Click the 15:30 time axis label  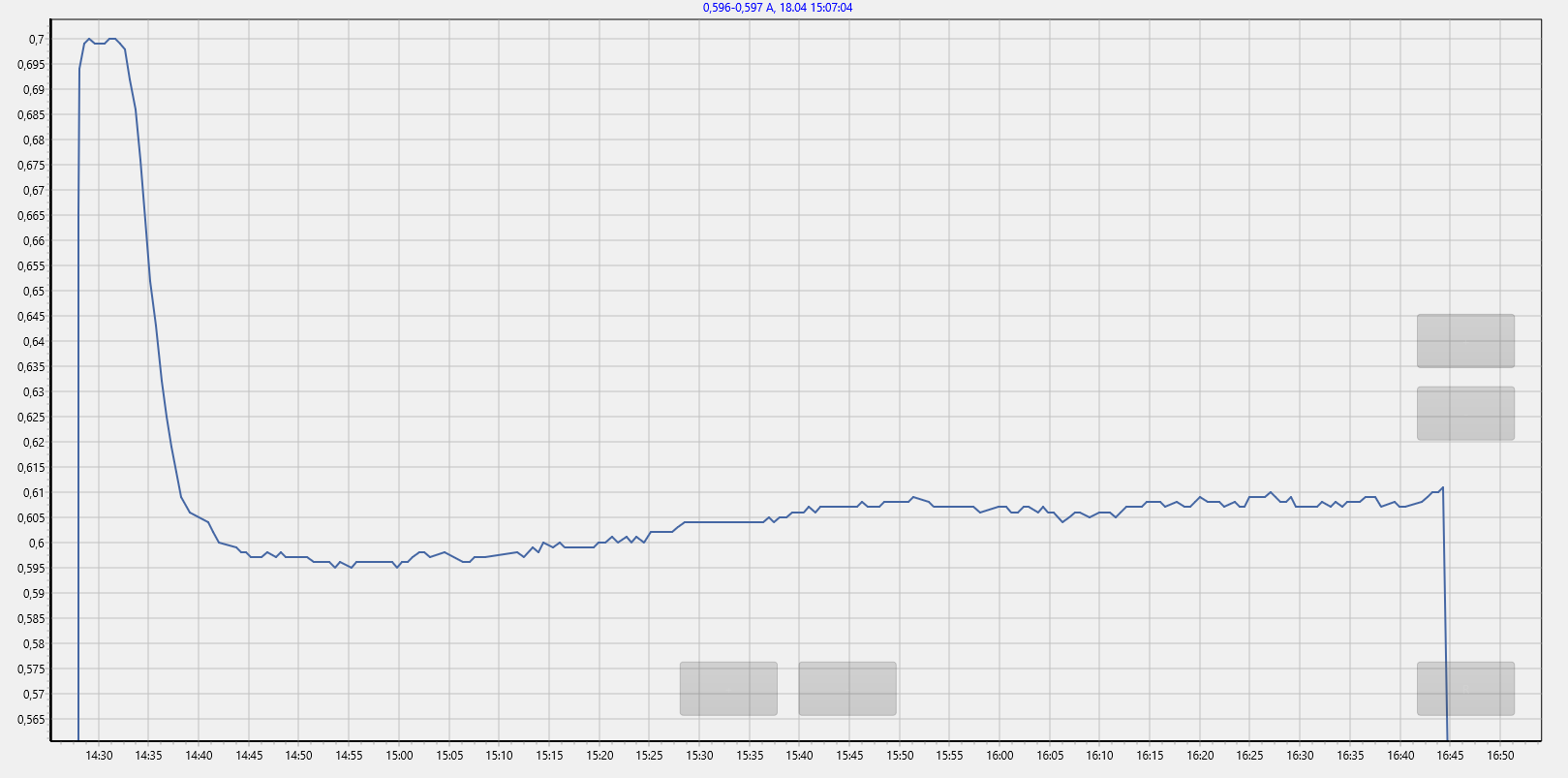point(699,756)
